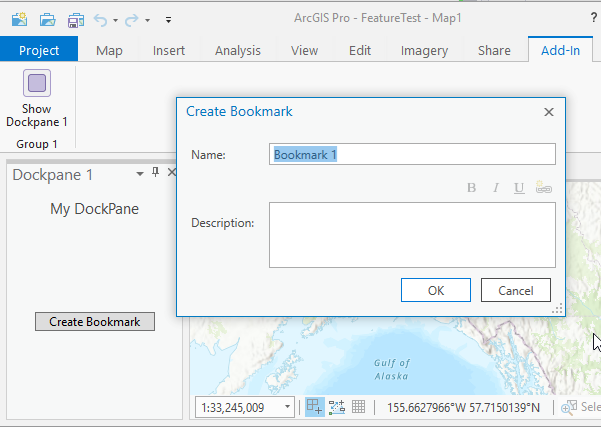Undo the last action

(101, 20)
